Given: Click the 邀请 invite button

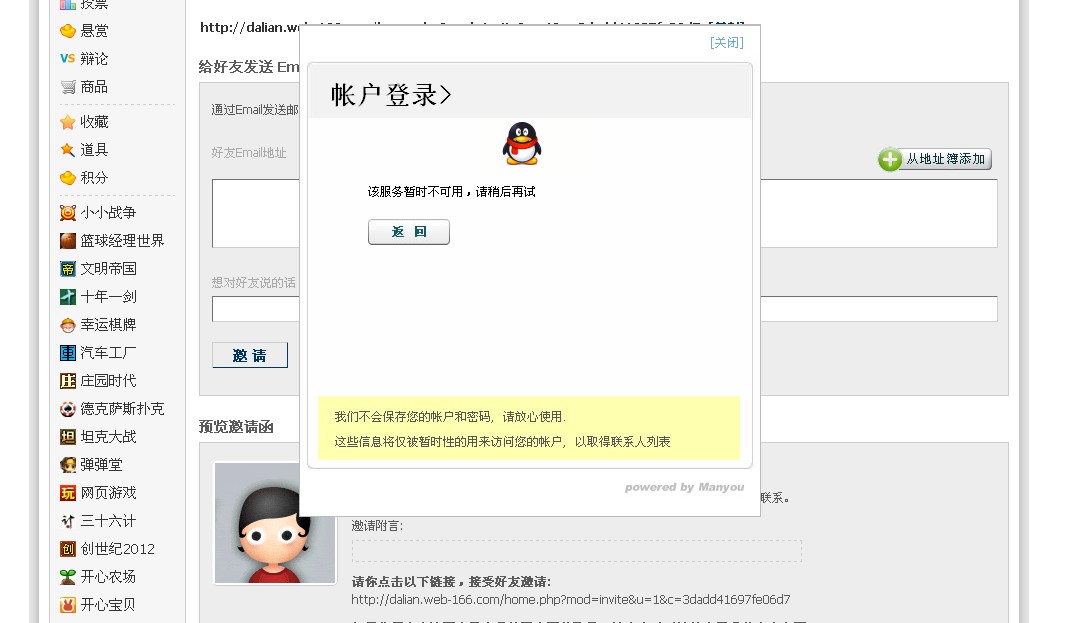Looking at the screenshot, I should click(x=249, y=355).
